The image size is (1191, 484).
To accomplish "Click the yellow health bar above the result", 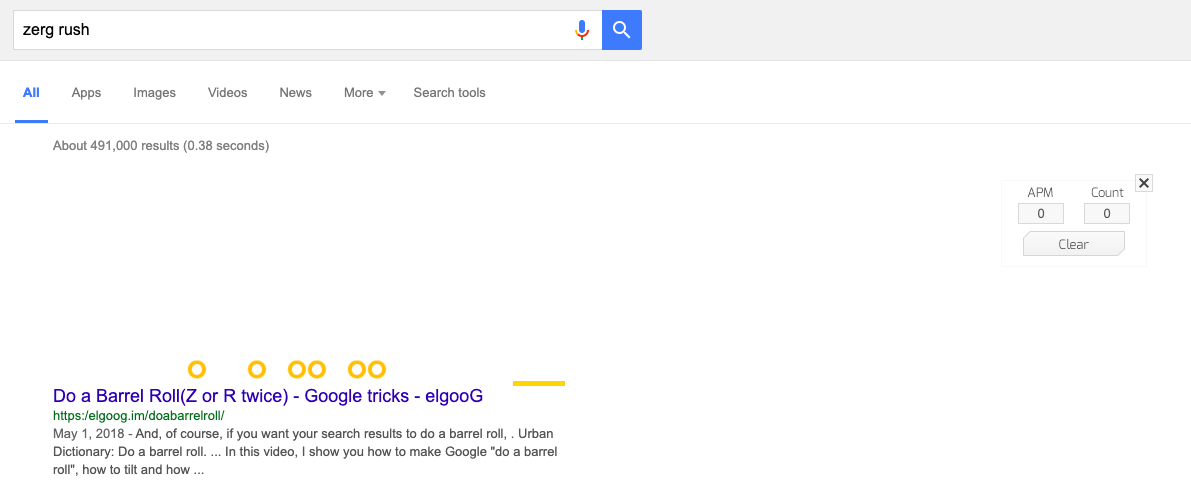I will click(539, 383).
